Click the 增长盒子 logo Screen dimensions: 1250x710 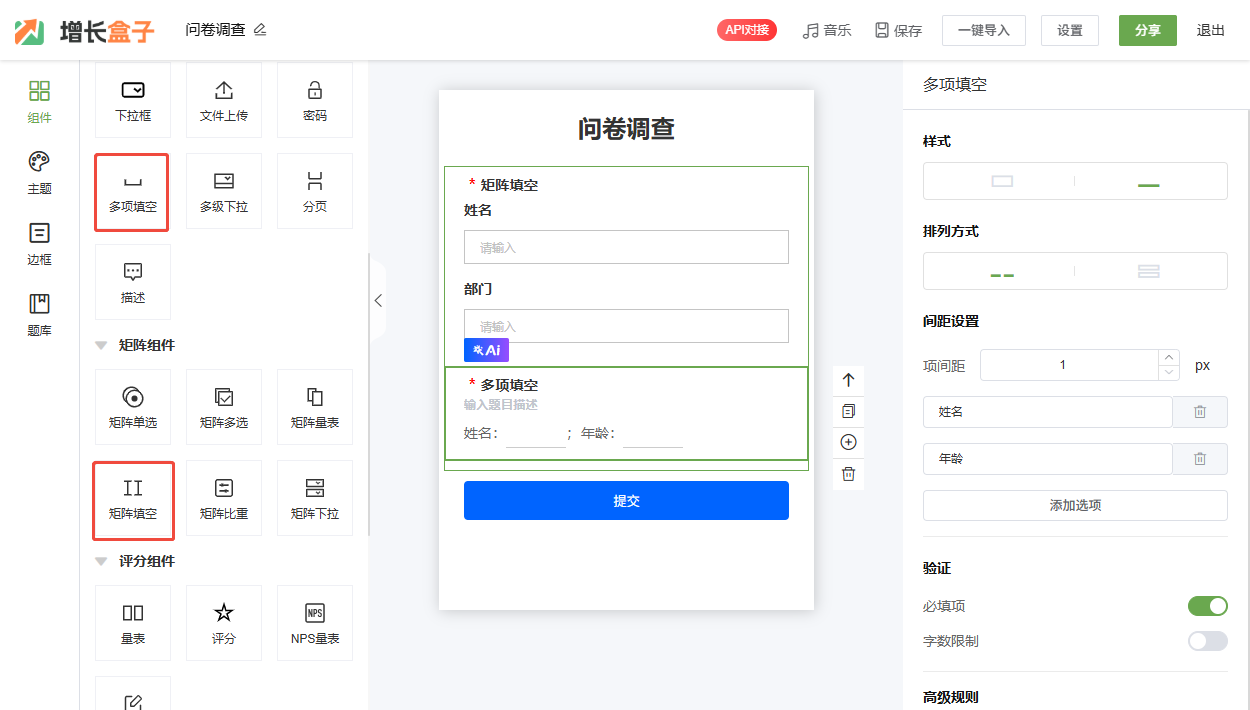[x=85, y=31]
